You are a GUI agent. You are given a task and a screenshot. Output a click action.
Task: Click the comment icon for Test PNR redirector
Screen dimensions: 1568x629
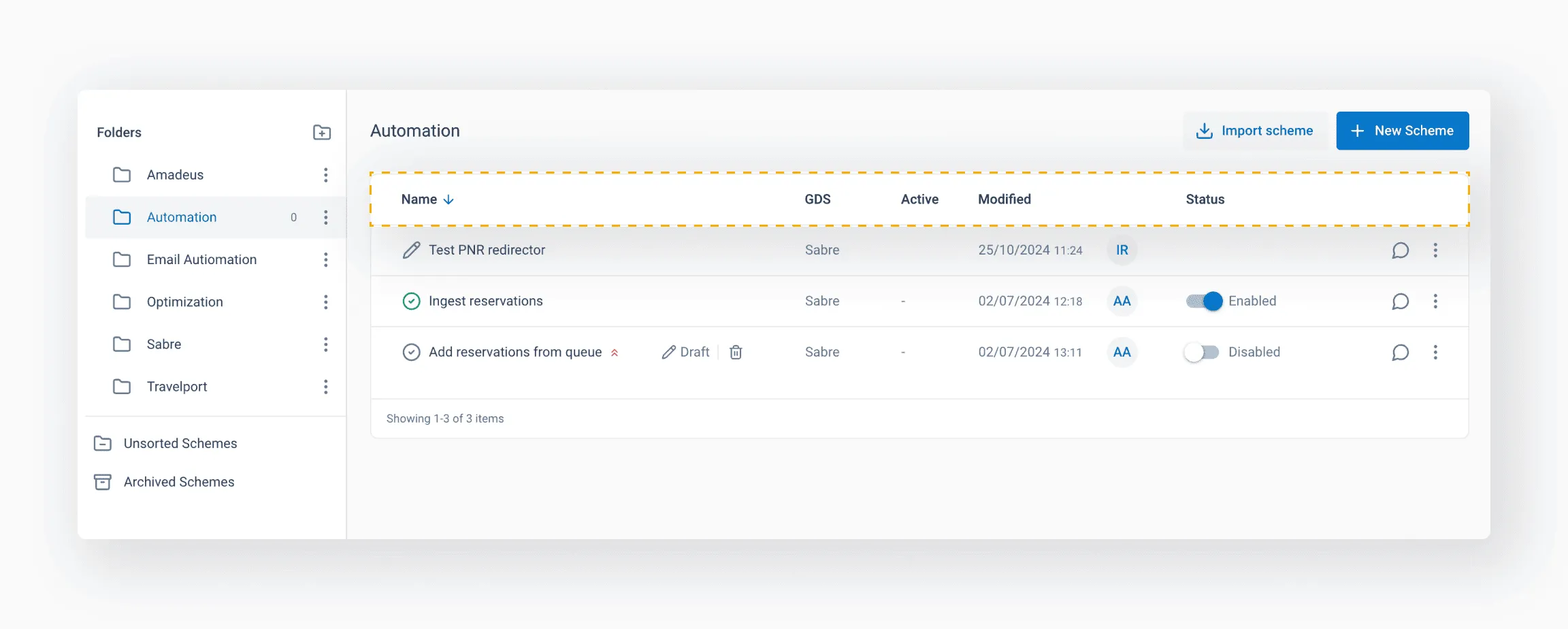pyautogui.click(x=1400, y=251)
